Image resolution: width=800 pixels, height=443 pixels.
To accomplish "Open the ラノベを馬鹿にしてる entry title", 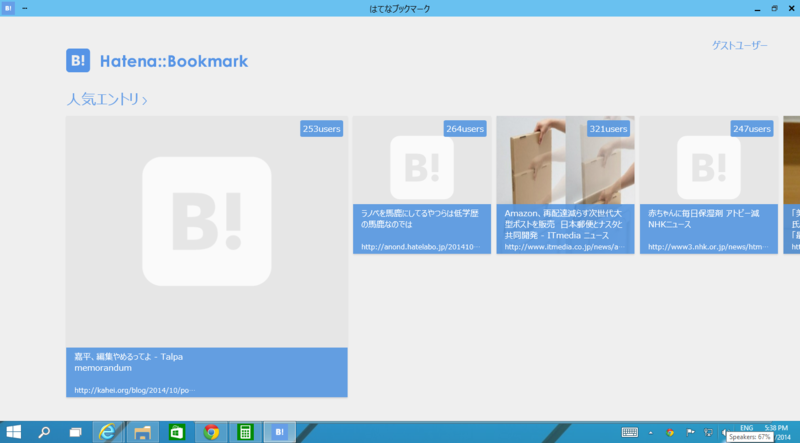I will point(419,218).
